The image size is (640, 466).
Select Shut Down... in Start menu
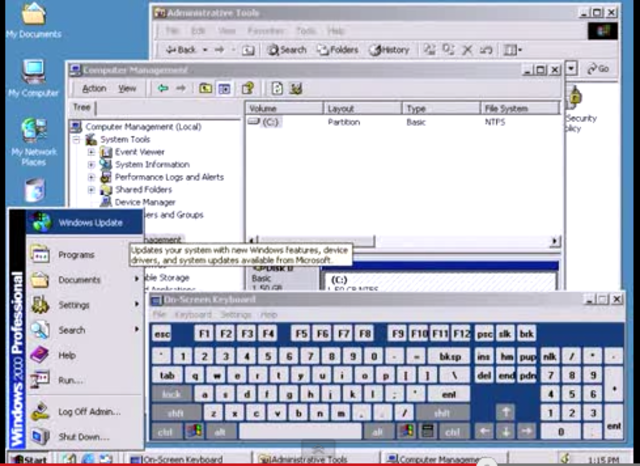[84, 437]
